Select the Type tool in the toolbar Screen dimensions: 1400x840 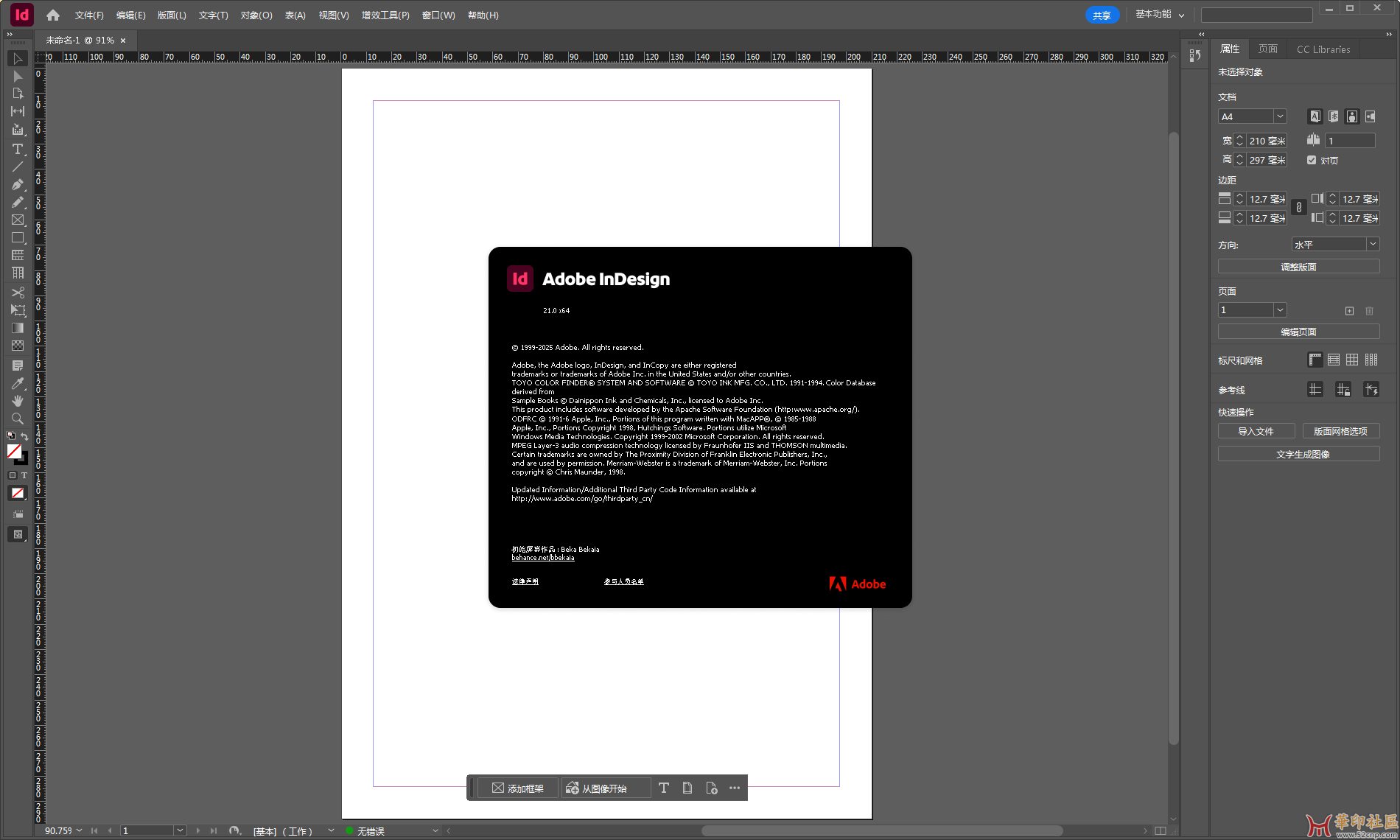[x=18, y=149]
